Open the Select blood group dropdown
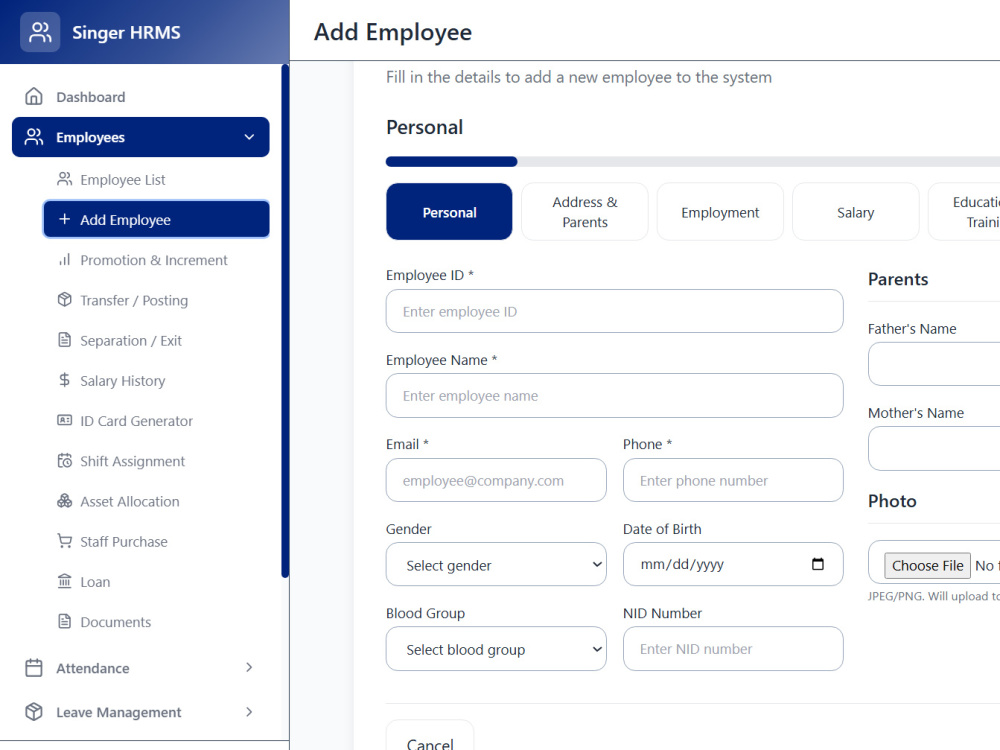This screenshot has height=750, width=1000. (x=496, y=649)
